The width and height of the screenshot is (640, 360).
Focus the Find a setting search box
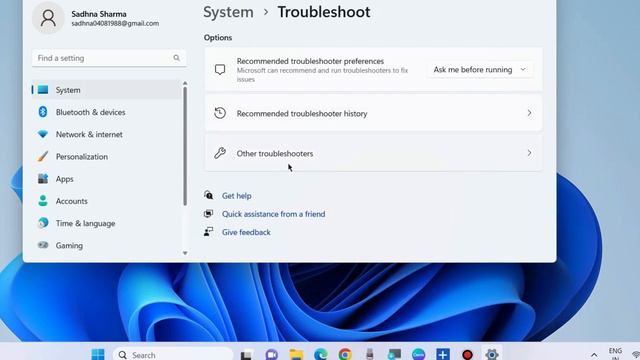click(x=109, y=58)
